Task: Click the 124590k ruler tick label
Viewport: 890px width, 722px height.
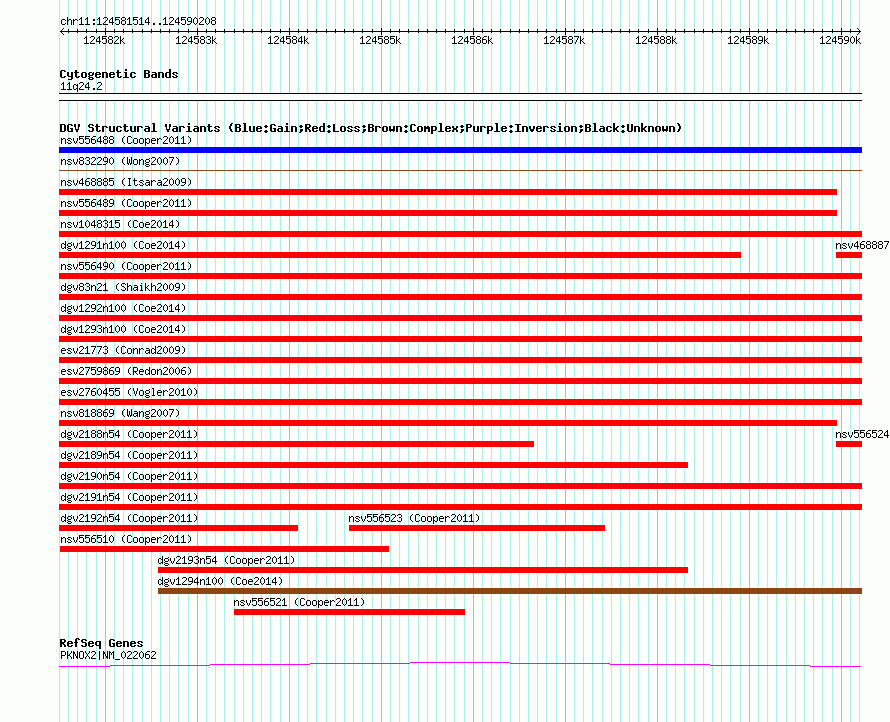Action: 840,40
